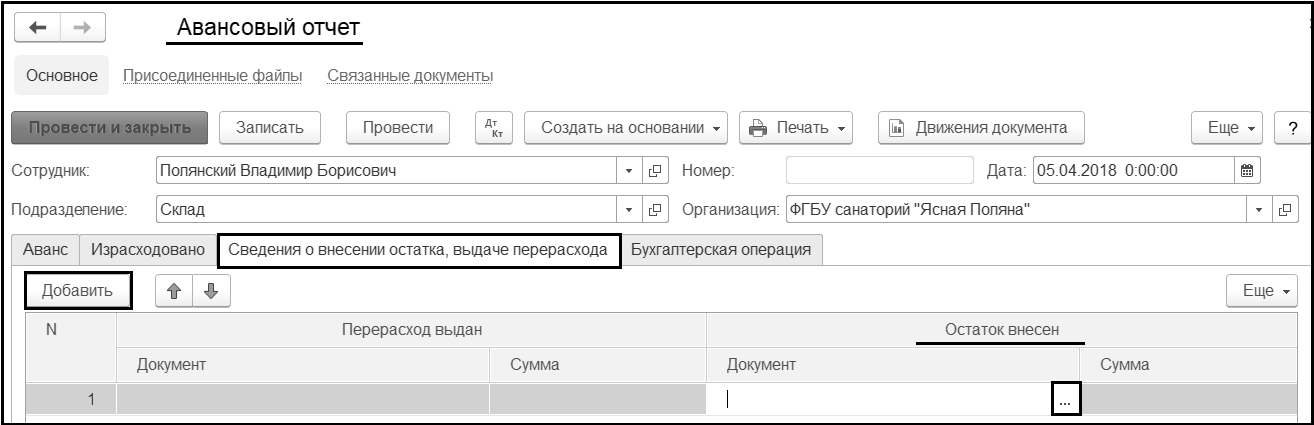Open the Печать dropdown menu
Viewport: 1314px width, 425px height.
796,128
